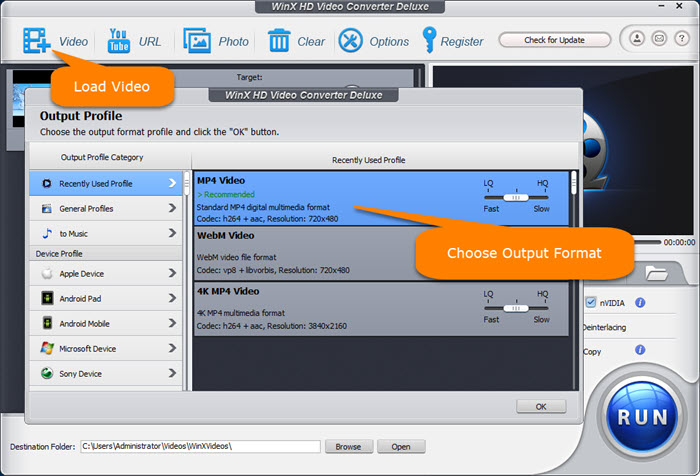Expand General Profiles chevron
700x476 pixels.
click(x=172, y=208)
